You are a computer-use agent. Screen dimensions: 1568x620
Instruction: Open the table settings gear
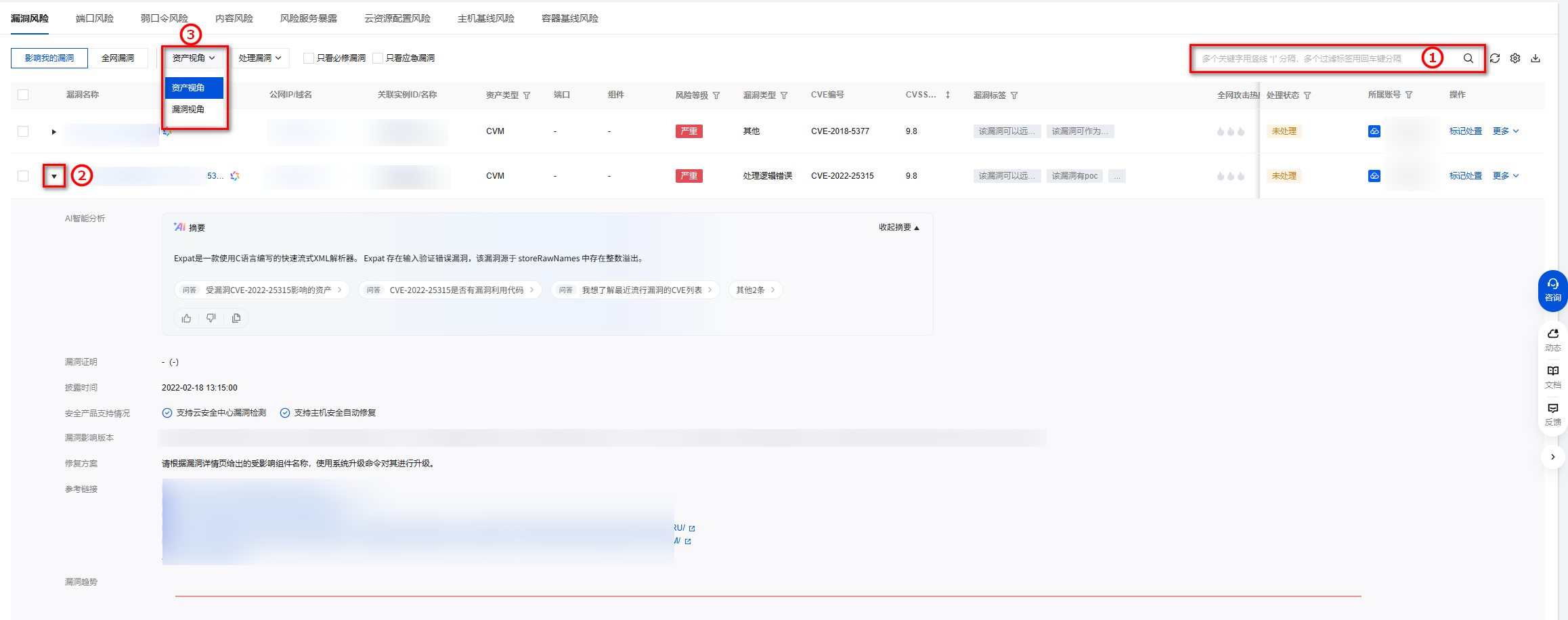tap(1515, 58)
